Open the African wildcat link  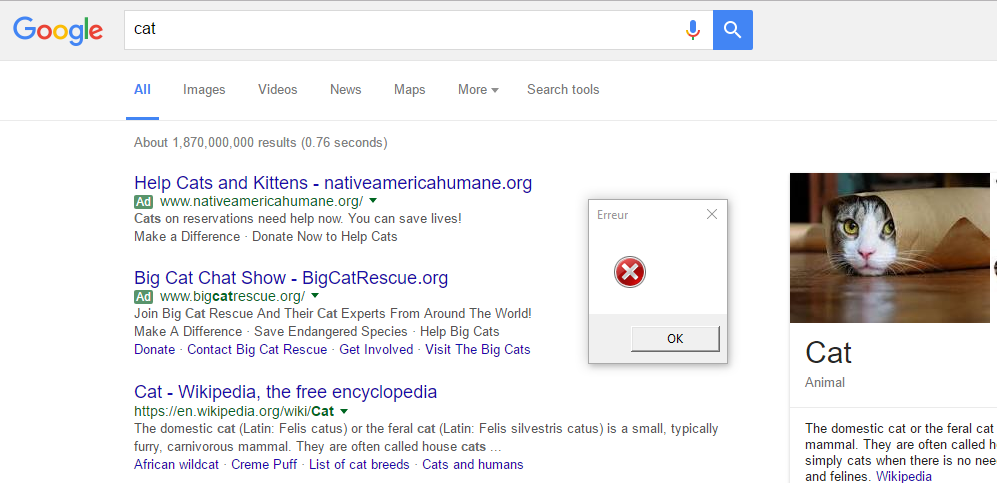(x=179, y=465)
